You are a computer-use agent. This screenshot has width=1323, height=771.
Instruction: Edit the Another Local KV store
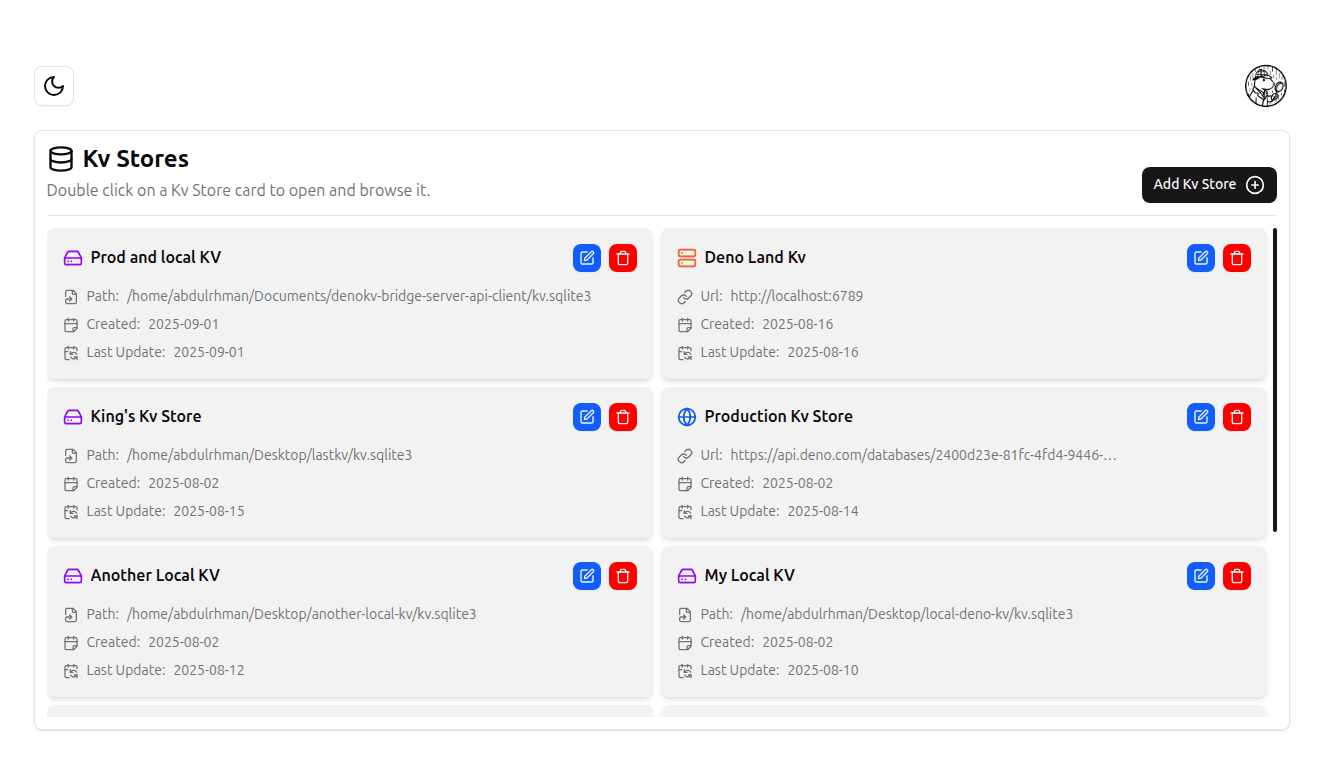point(587,576)
